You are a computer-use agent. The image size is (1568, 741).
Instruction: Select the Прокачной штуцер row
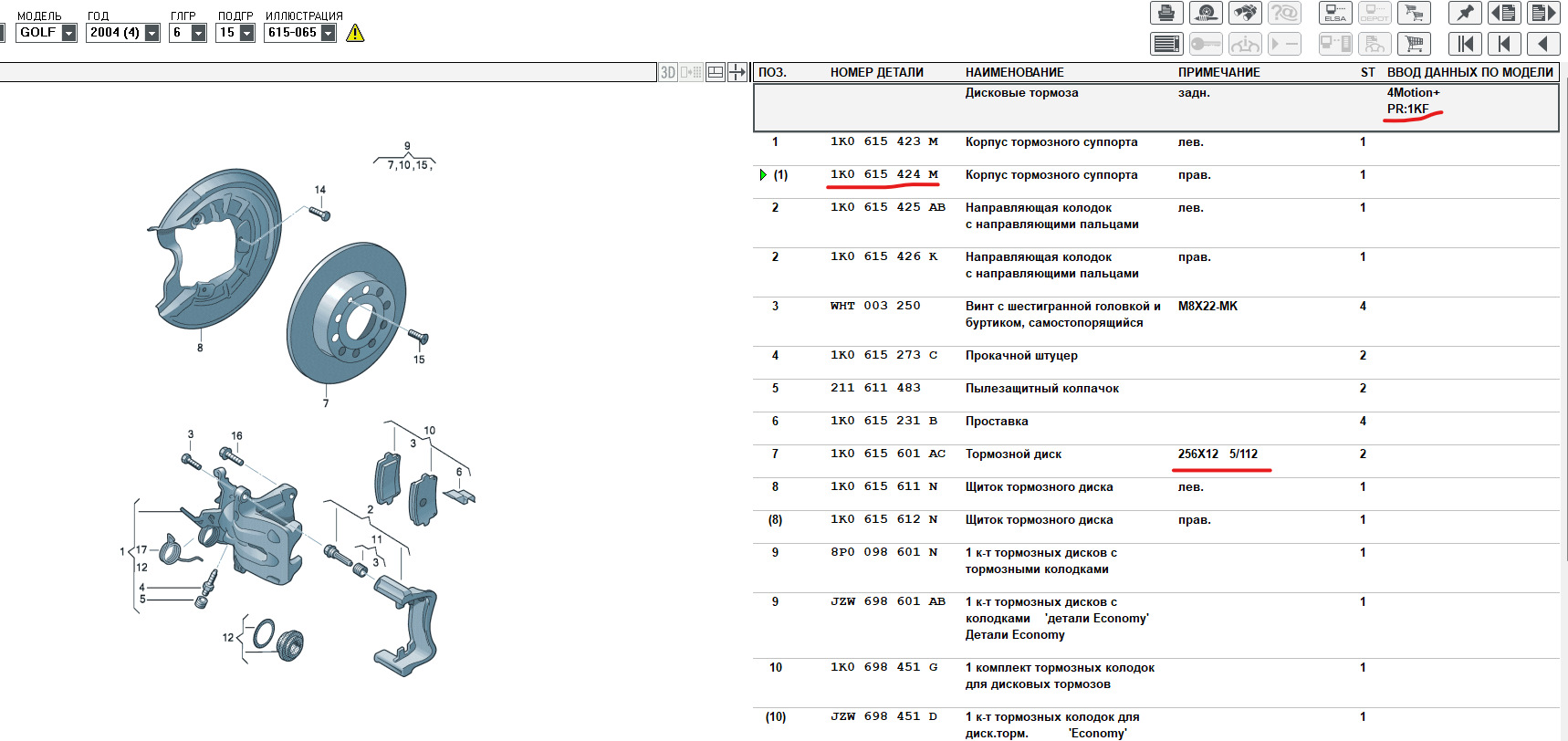(x=1021, y=355)
